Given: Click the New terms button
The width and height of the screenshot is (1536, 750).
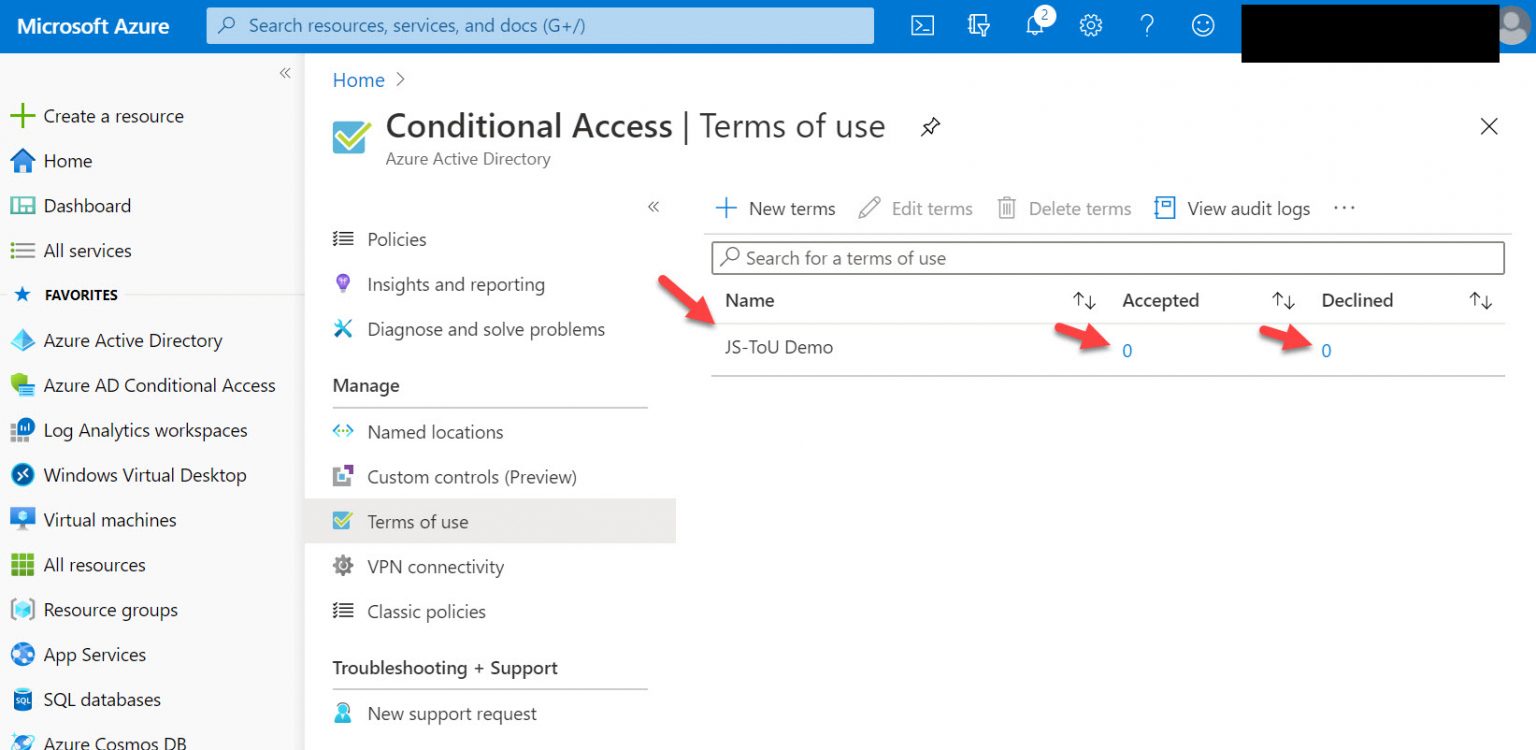Looking at the screenshot, I should 775,208.
